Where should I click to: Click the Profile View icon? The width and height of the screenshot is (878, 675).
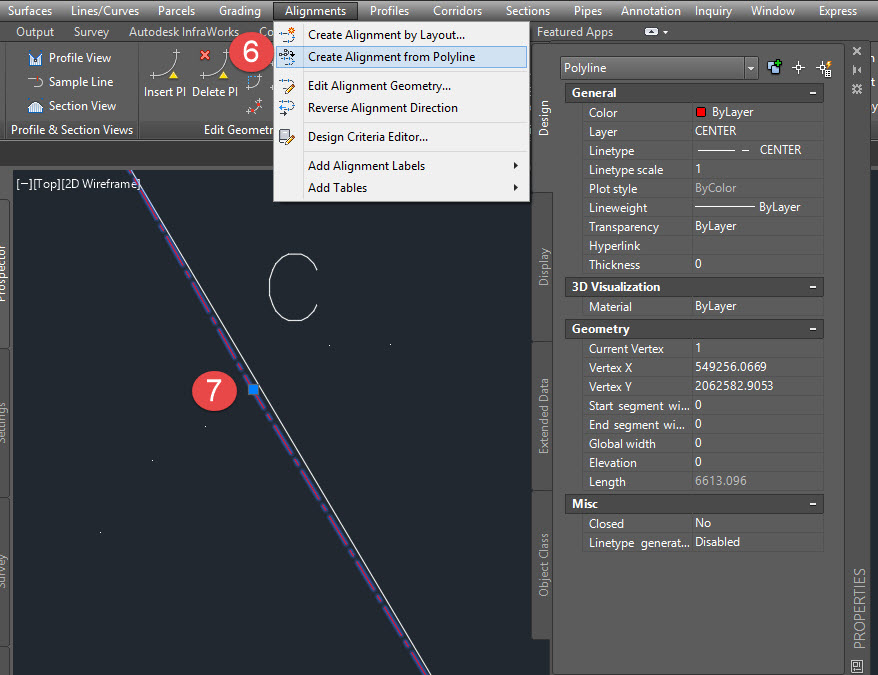tap(35, 58)
